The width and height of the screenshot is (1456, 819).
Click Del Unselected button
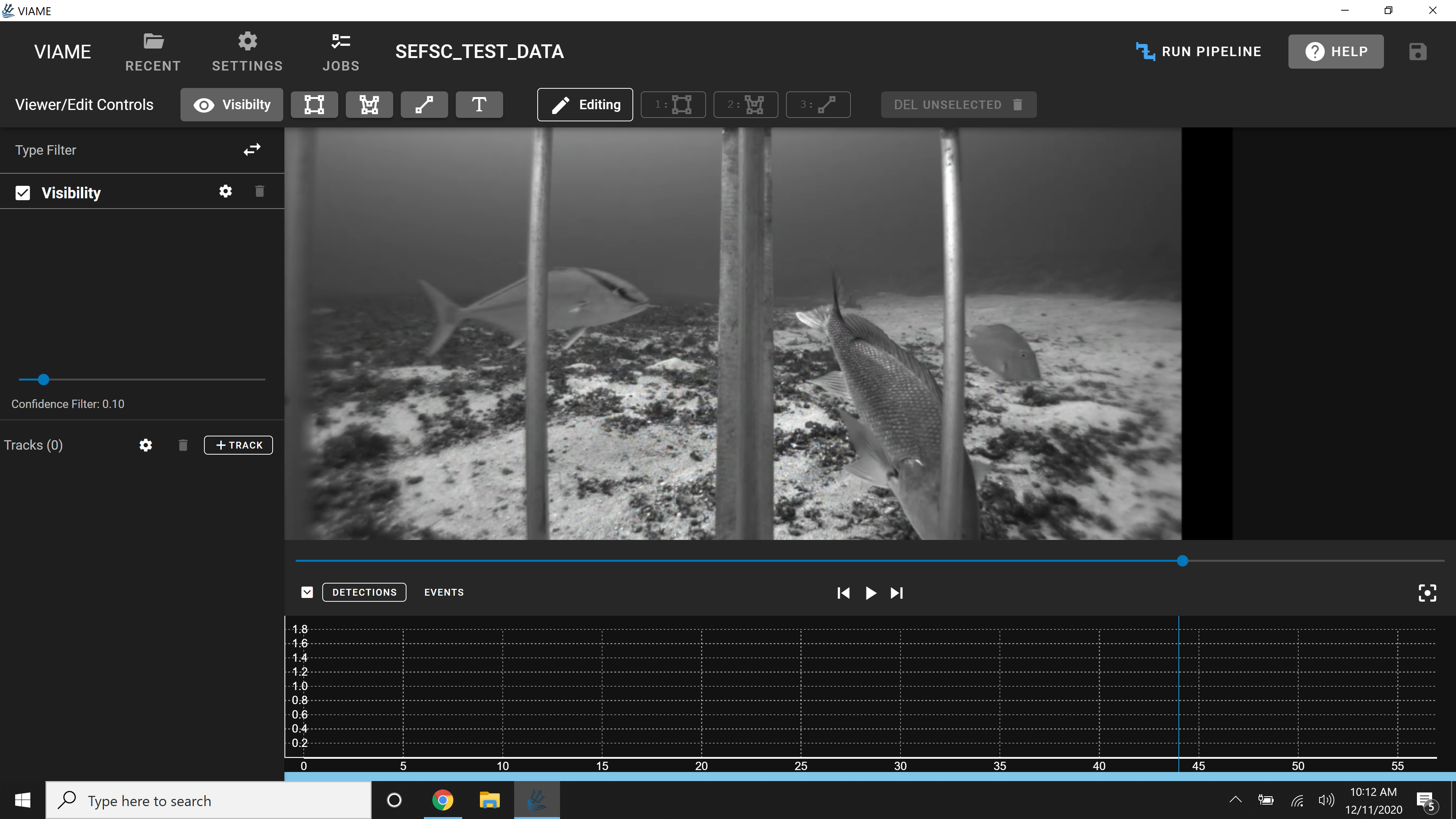point(959,105)
